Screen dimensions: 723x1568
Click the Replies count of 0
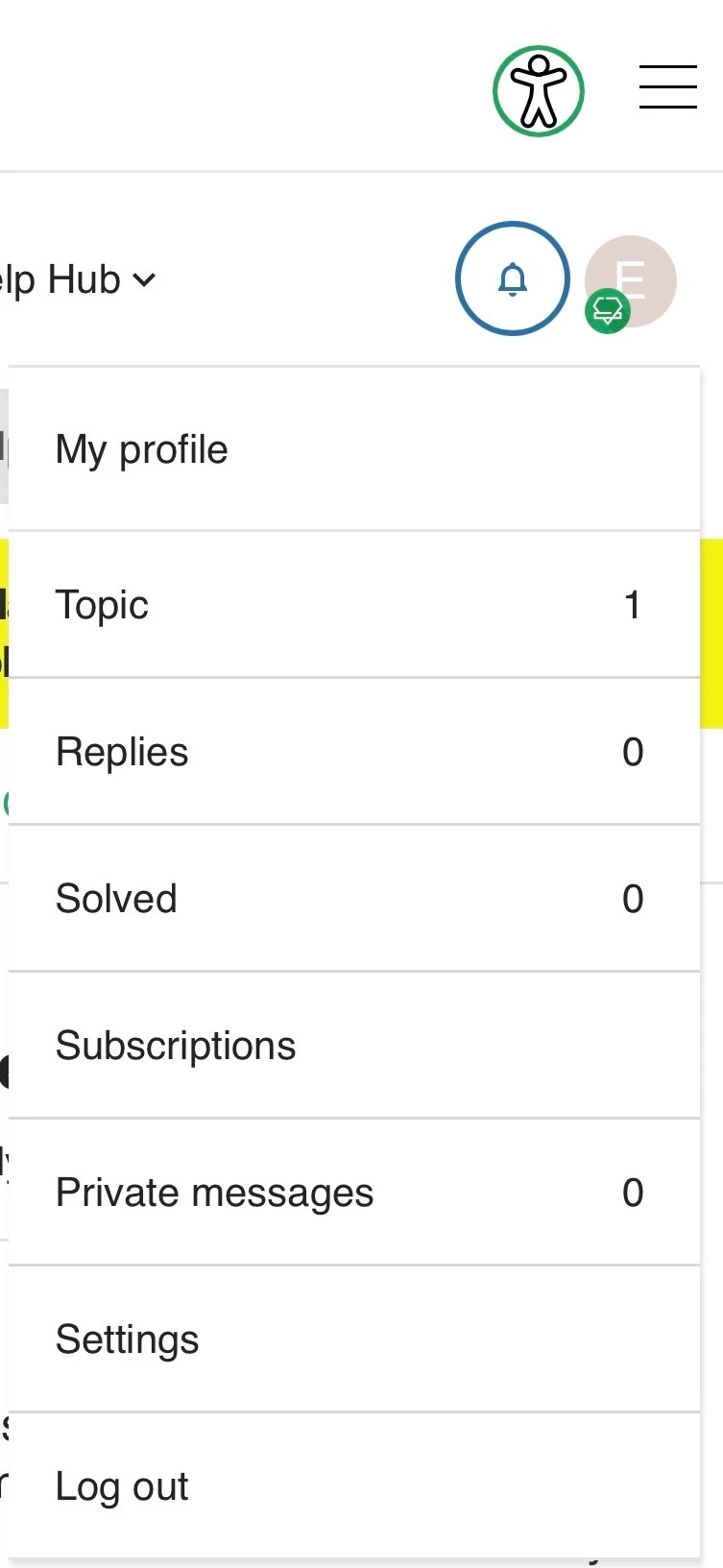tap(632, 752)
